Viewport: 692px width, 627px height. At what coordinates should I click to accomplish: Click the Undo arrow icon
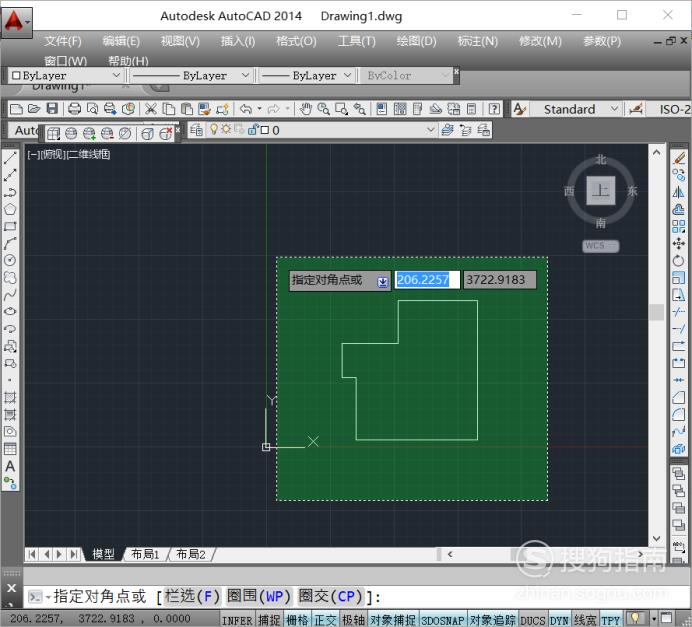tap(246, 109)
